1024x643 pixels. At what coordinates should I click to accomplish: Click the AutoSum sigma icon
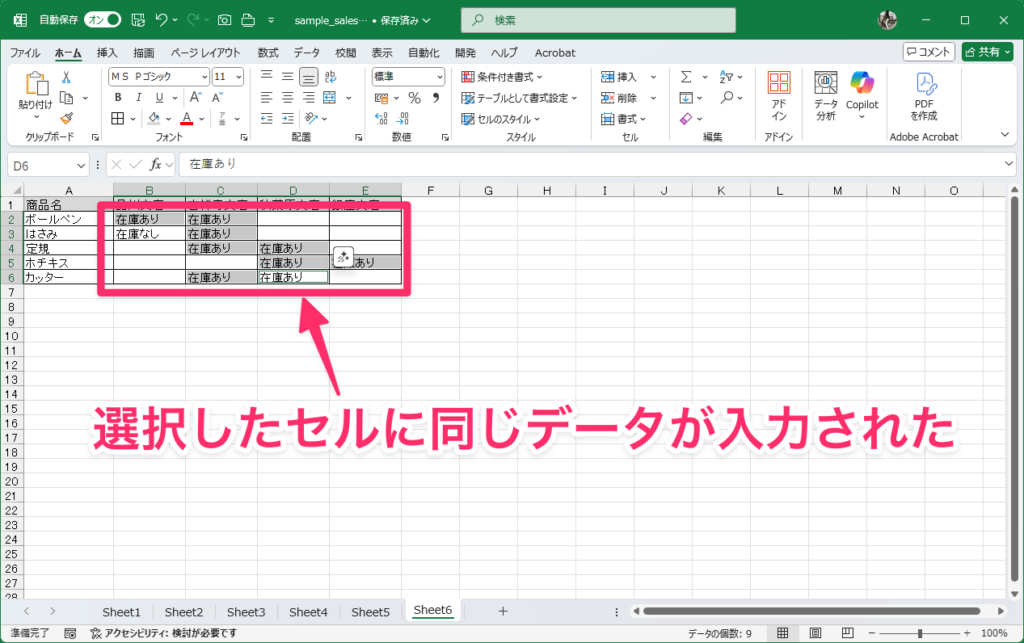click(686, 77)
